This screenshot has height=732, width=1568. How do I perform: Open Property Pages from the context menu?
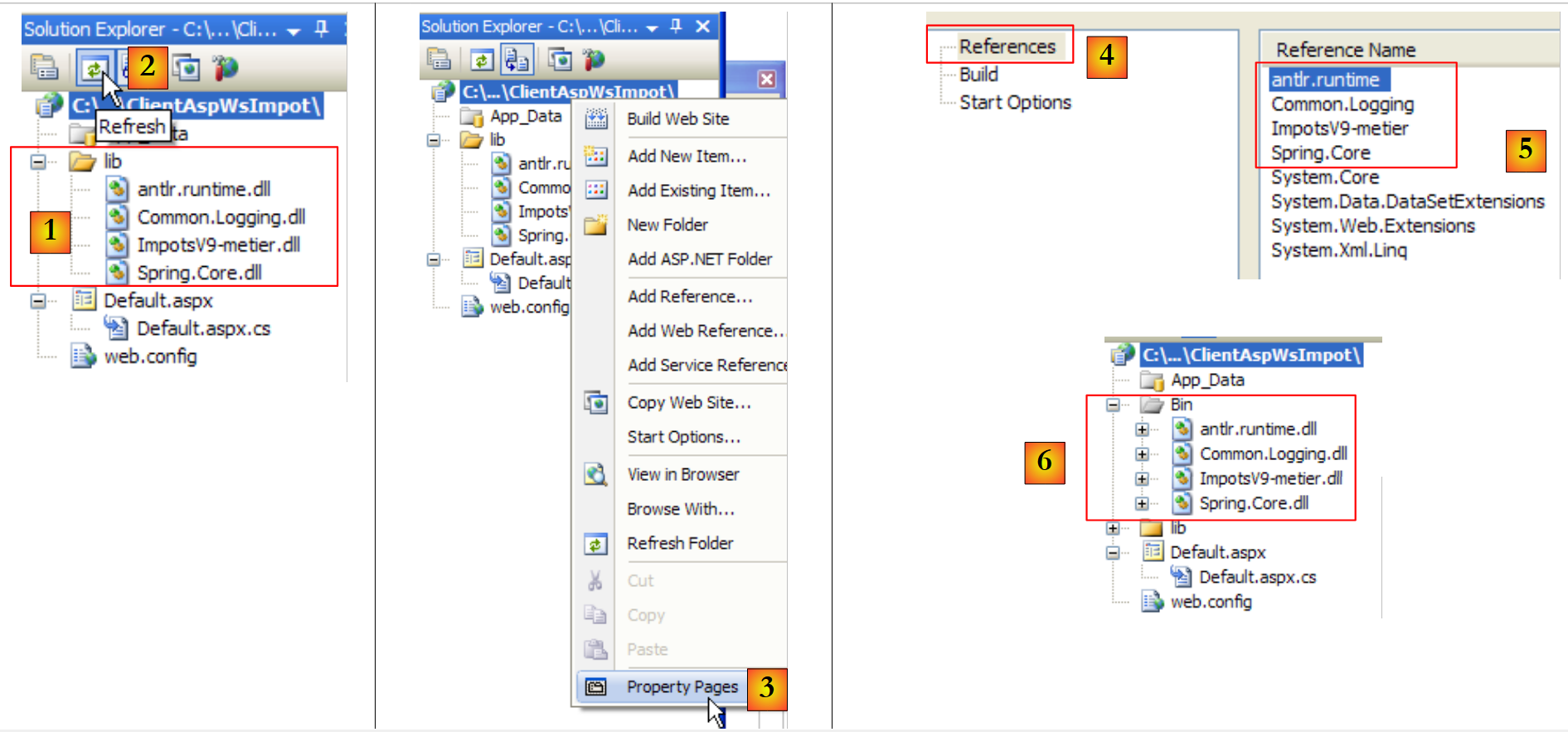point(682,687)
